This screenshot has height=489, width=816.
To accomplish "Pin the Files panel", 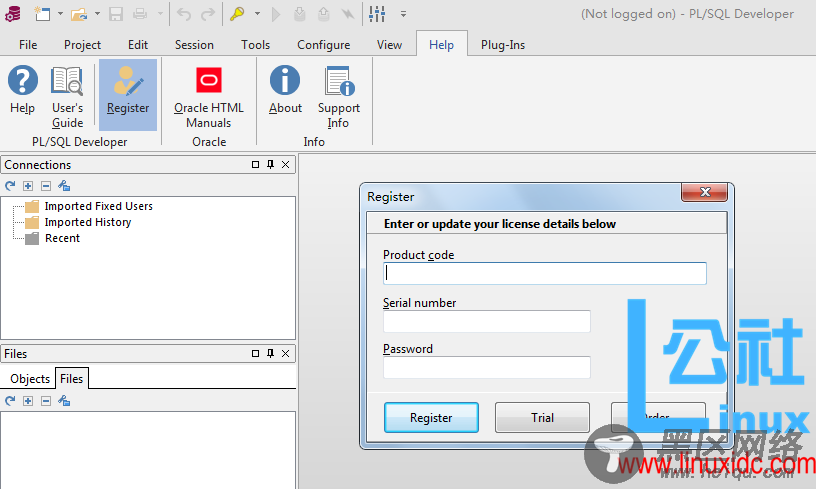I will 270,353.
